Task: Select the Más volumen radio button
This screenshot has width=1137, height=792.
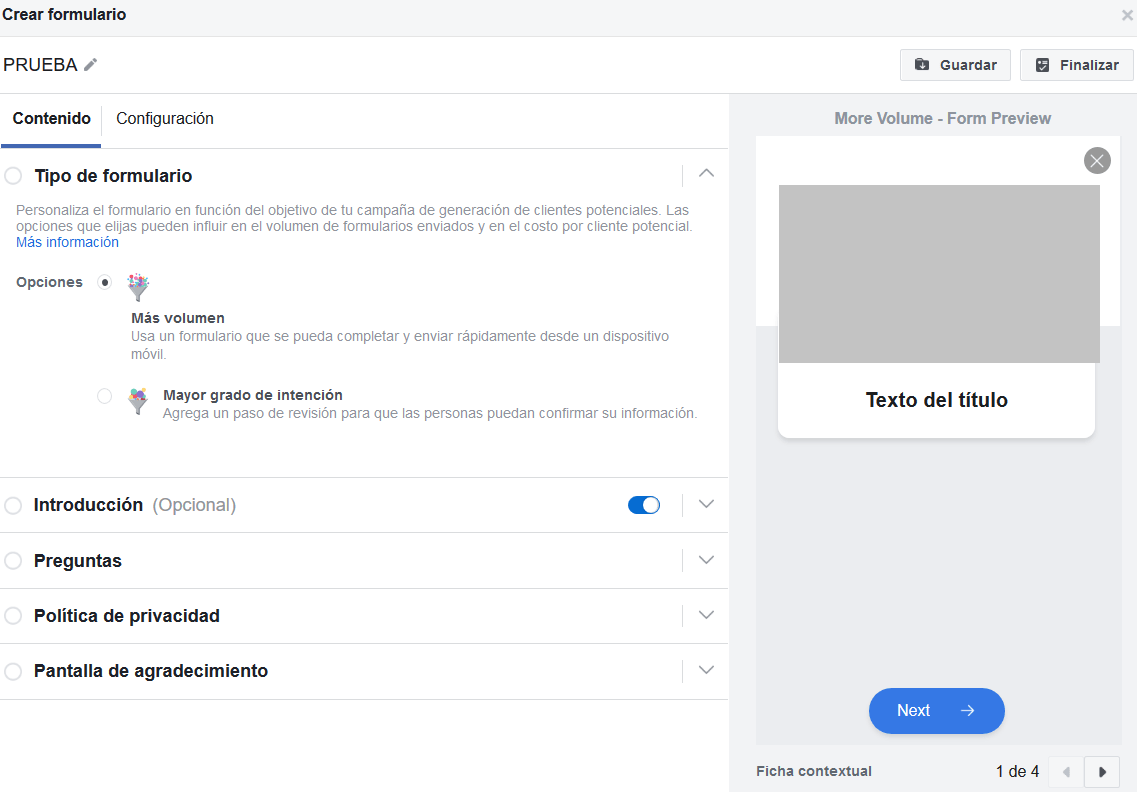Action: [x=104, y=283]
